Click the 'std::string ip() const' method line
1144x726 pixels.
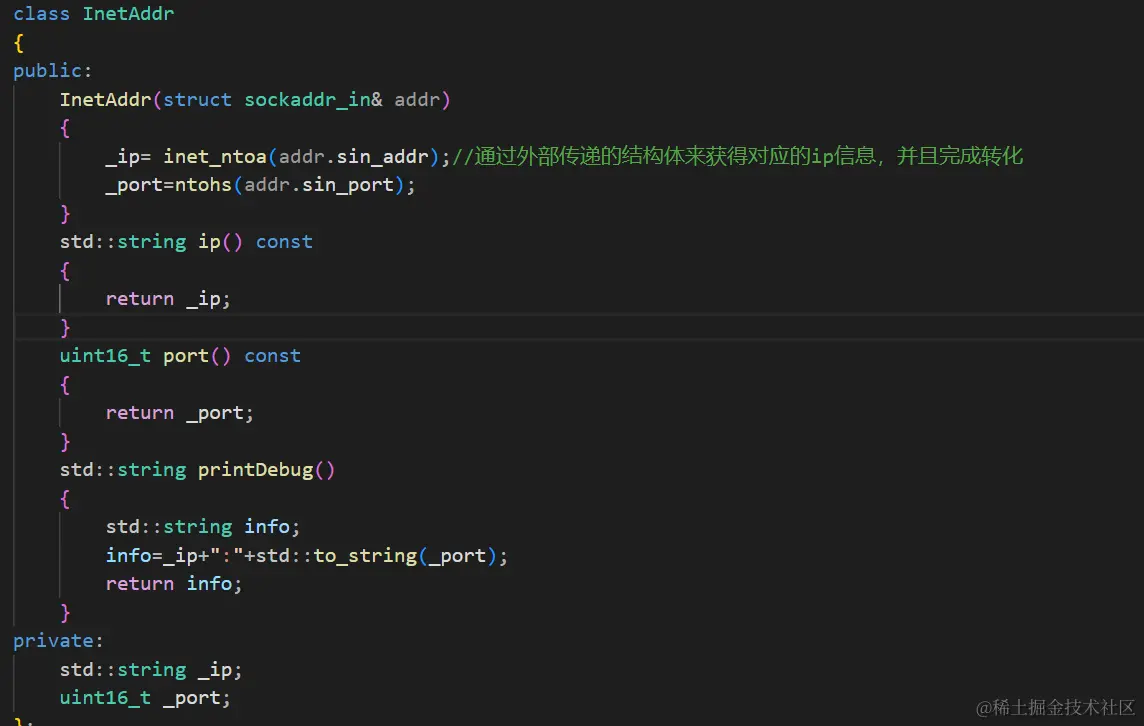click(186, 242)
